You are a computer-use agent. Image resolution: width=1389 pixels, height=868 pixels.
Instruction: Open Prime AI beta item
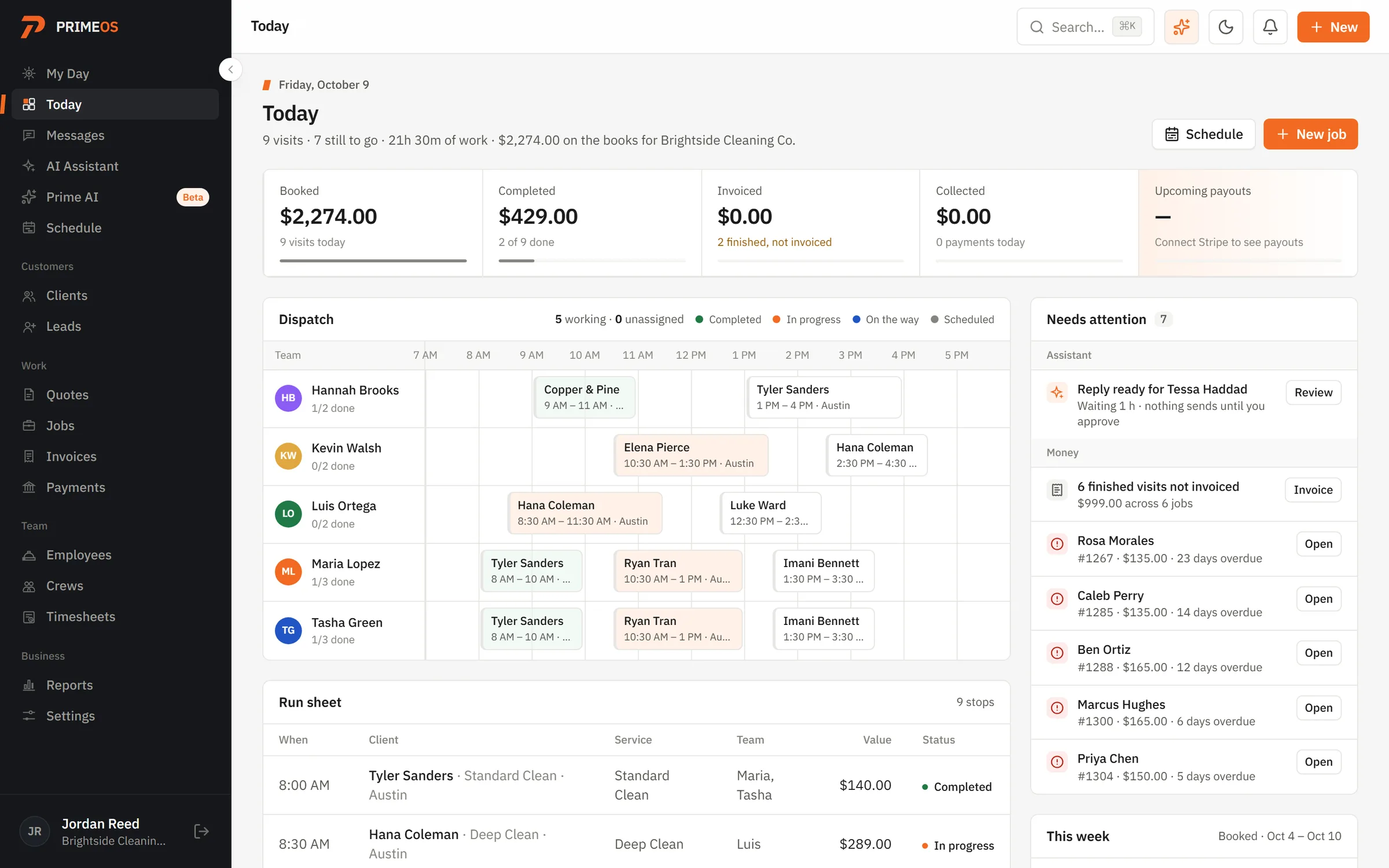coord(115,197)
